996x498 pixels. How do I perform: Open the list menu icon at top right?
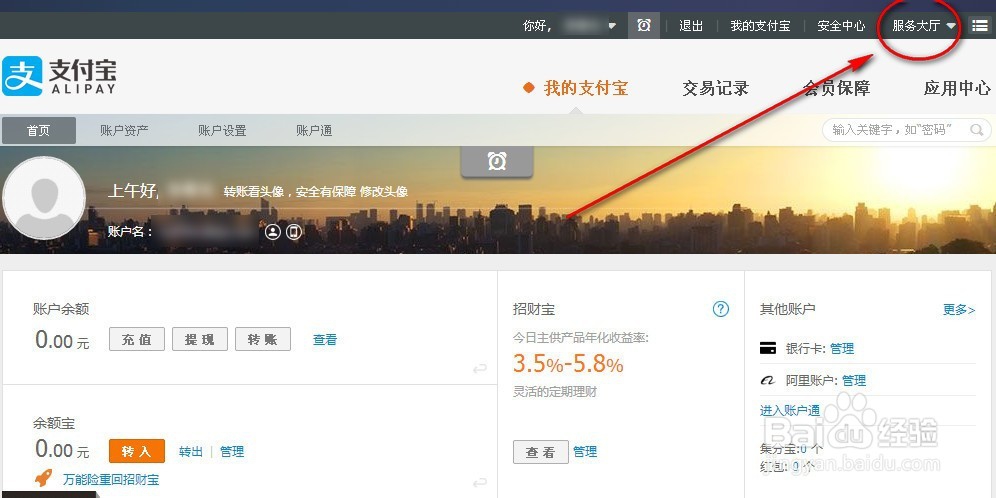[979, 25]
